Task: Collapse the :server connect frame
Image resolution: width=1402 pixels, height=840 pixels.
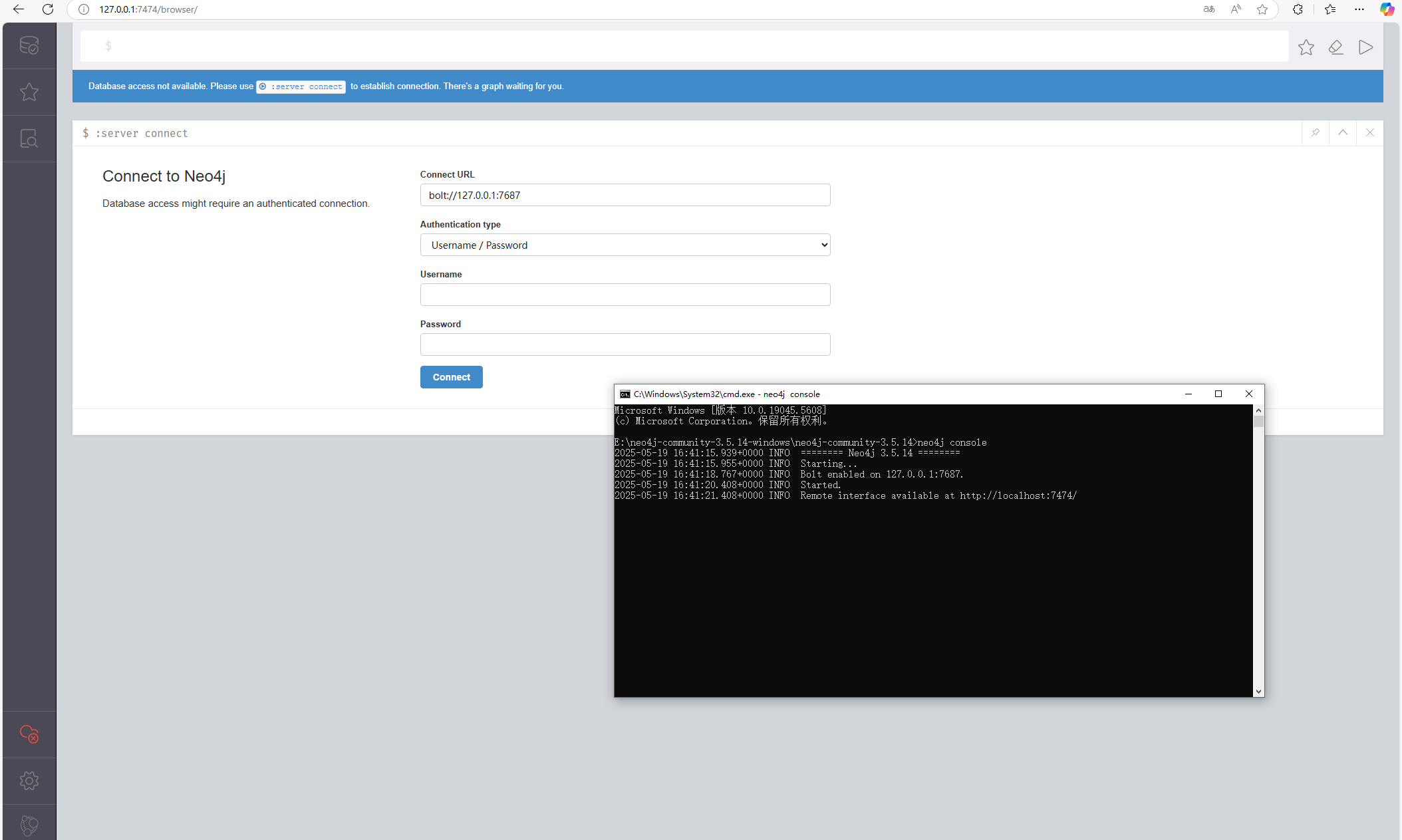Action: click(x=1343, y=133)
